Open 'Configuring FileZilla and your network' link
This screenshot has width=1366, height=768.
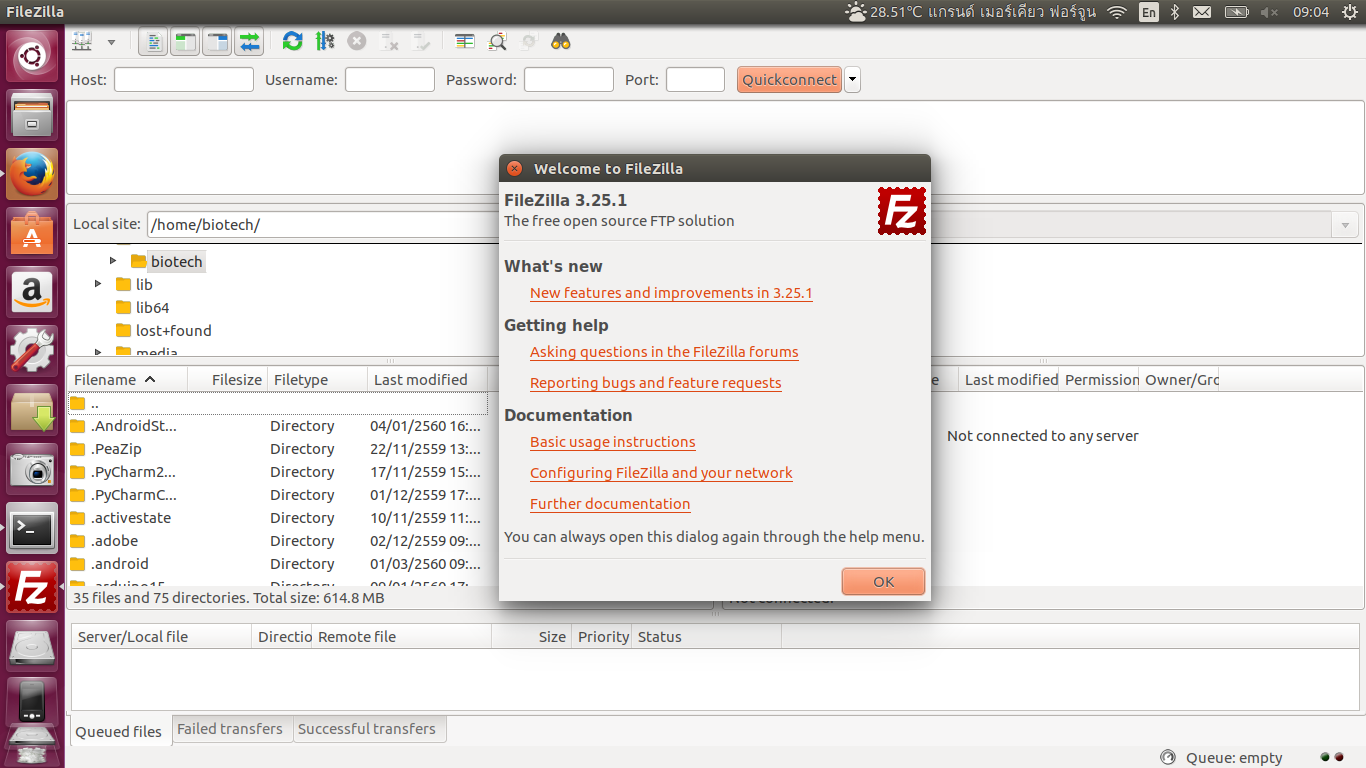tap(661, 473)
